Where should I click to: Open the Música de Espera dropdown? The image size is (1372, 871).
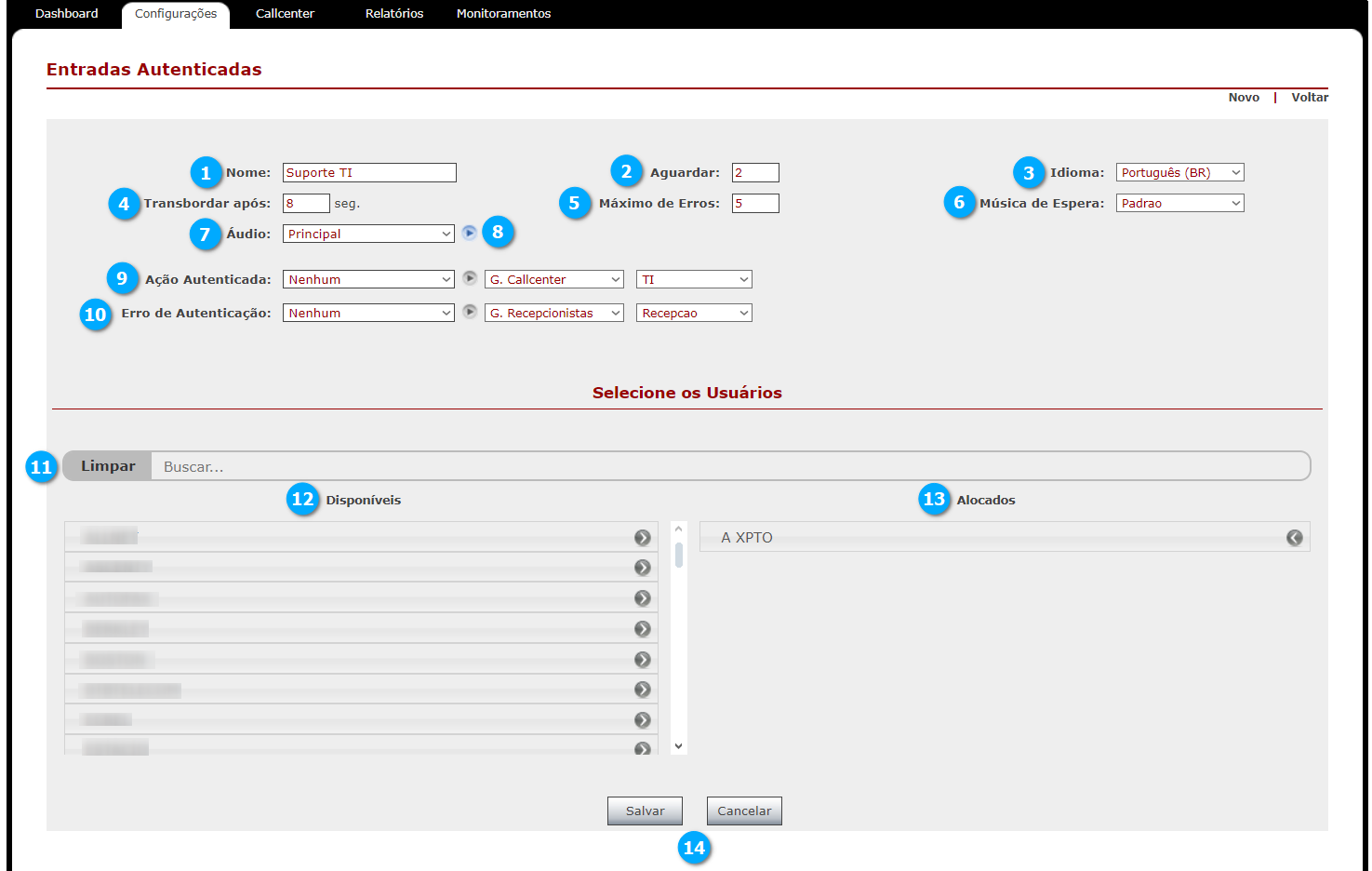tap(1179, 203)
